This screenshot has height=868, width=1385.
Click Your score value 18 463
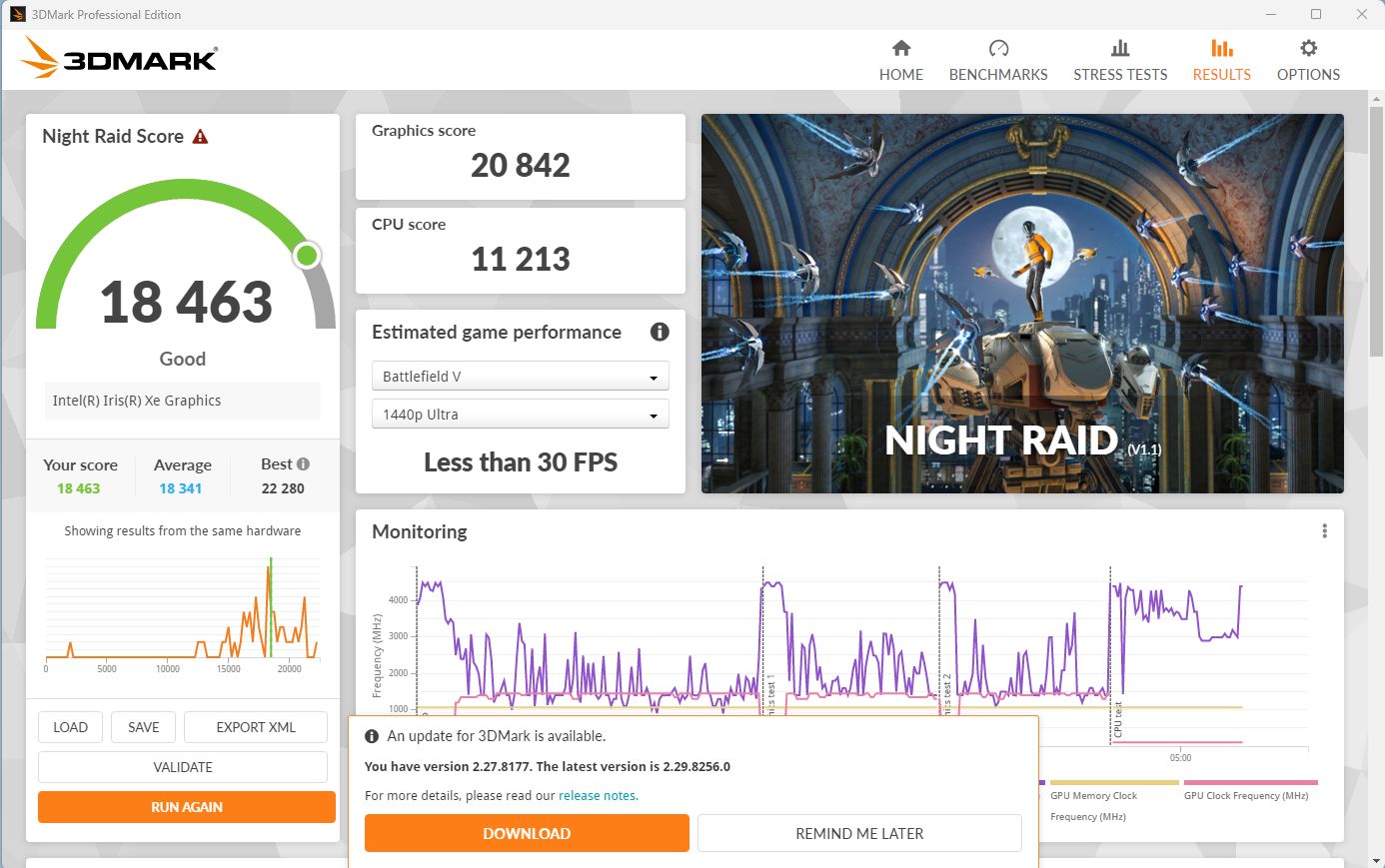click(x=79, y=488)
